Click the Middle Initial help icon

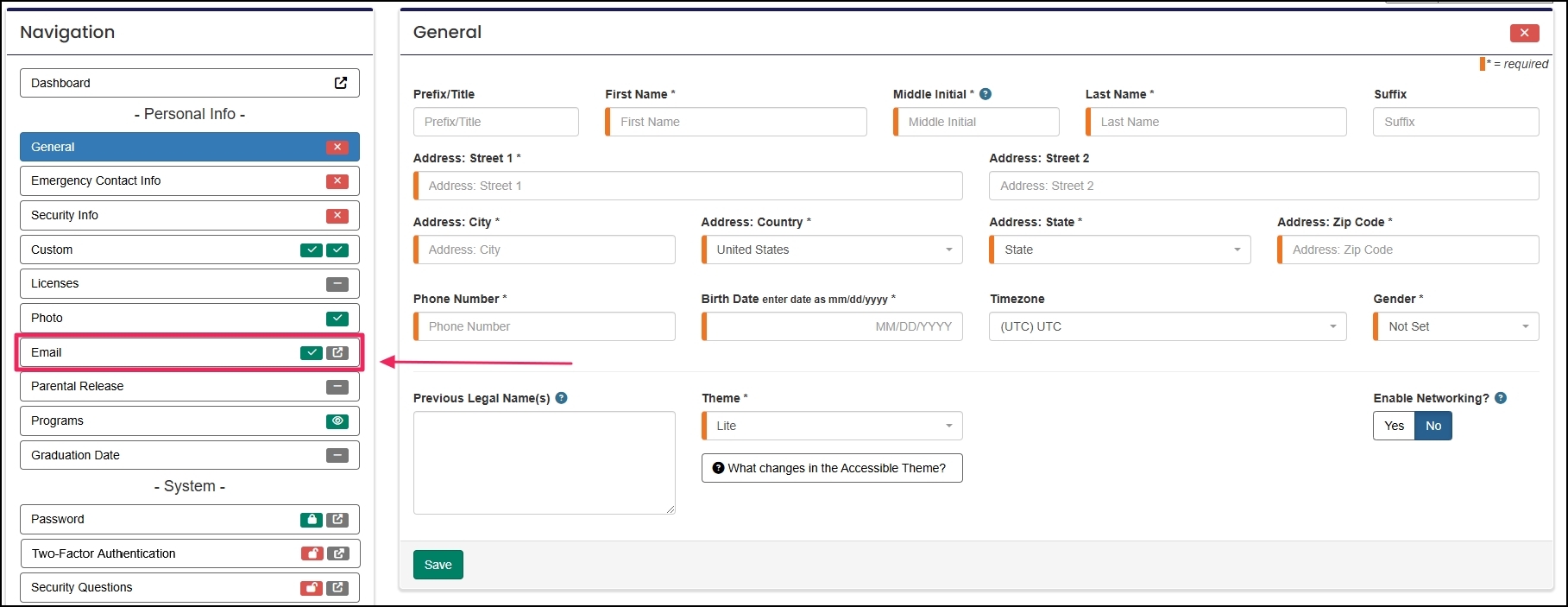[x=986, y=94]
